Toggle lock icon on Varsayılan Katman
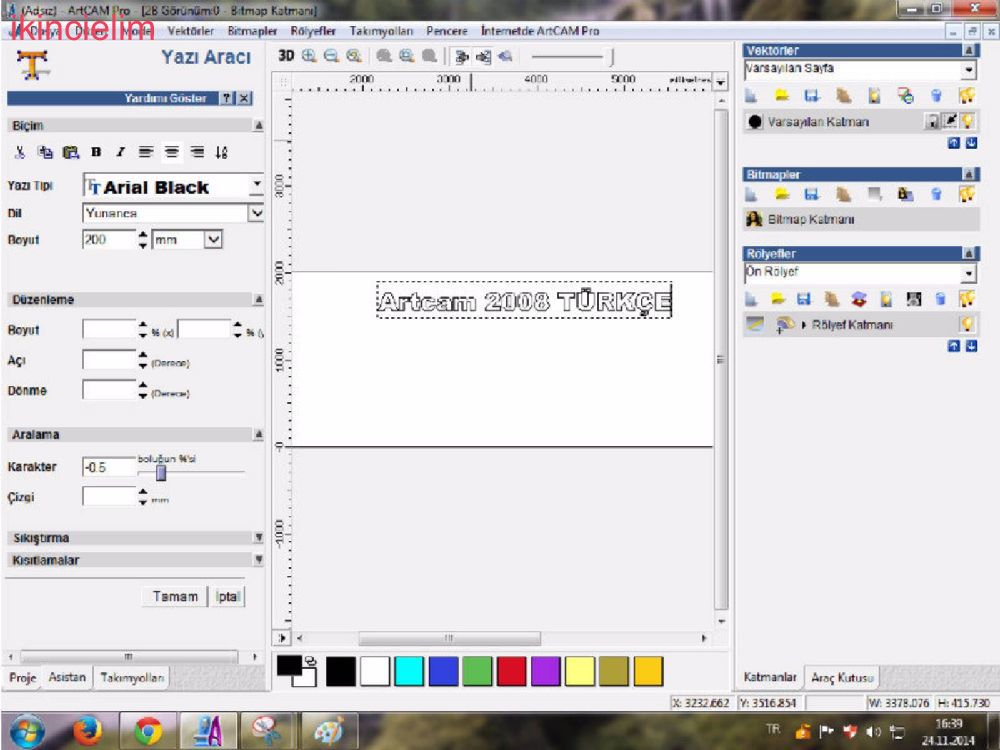 pos(932,121)
